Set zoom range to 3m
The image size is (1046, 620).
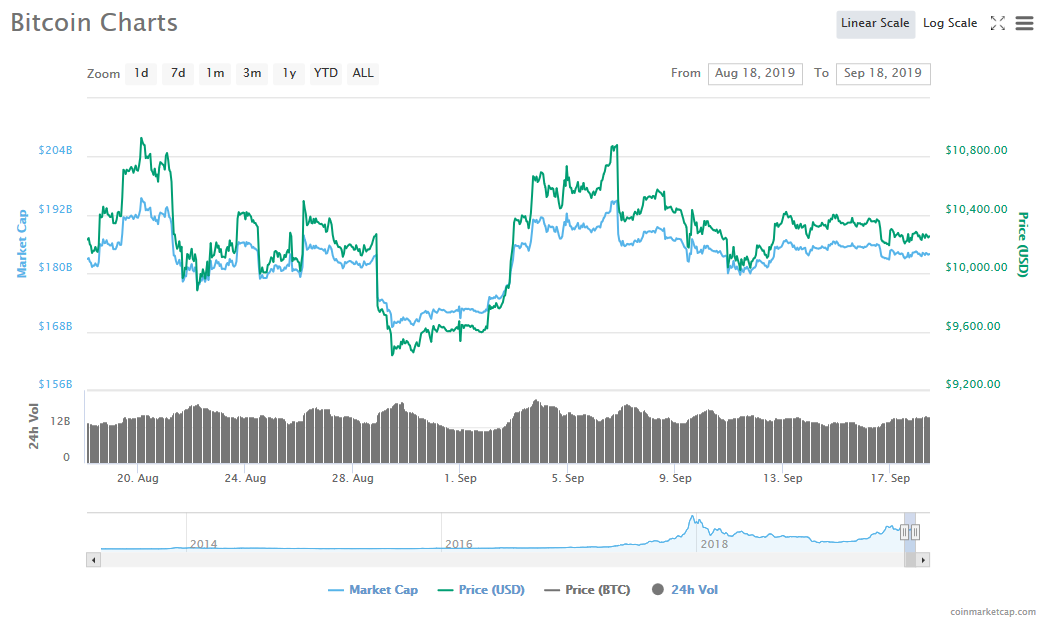tap(252, 73)
